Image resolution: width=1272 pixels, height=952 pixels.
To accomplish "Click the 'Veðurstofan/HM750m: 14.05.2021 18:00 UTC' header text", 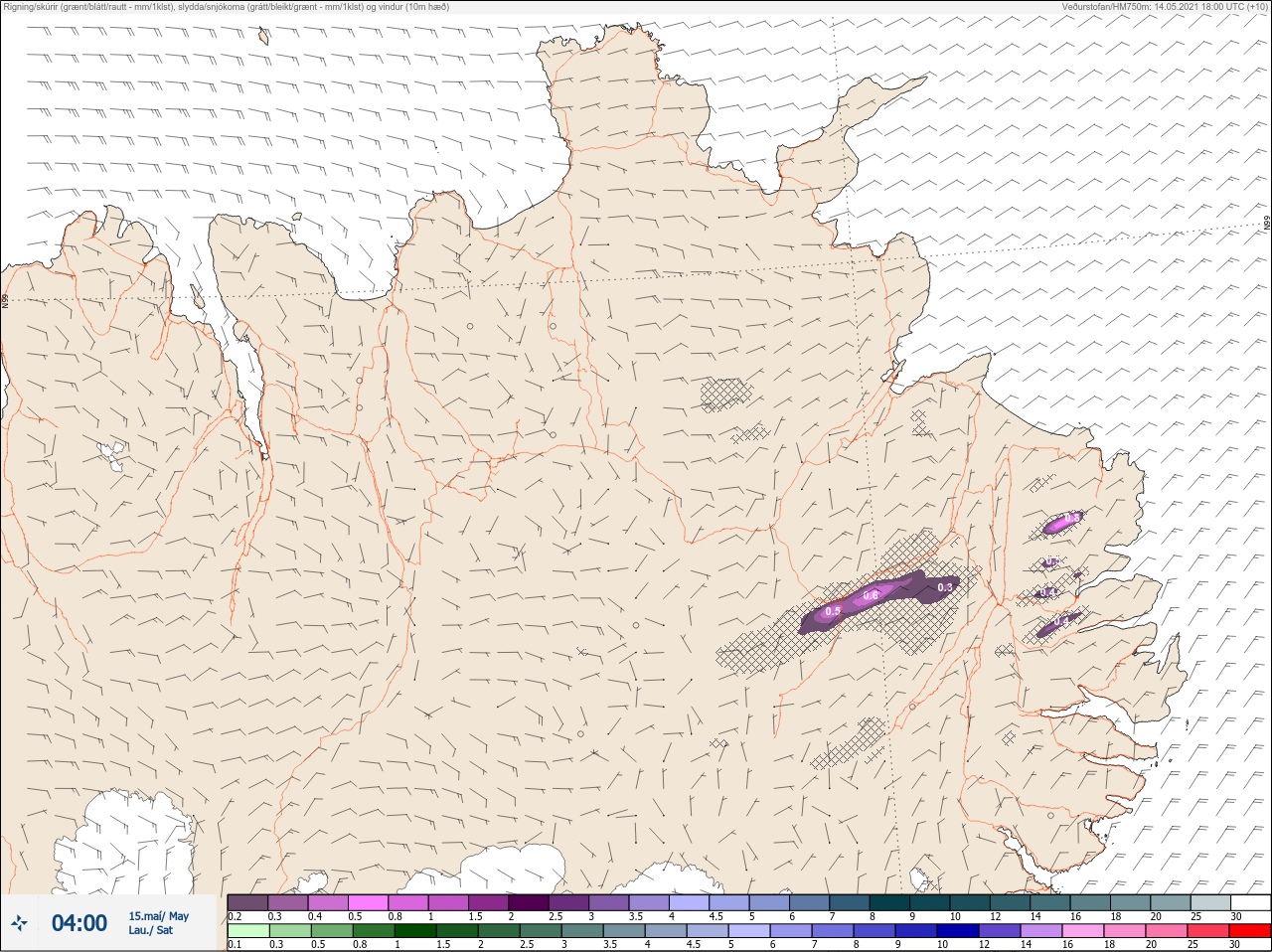I will 1164,6.
